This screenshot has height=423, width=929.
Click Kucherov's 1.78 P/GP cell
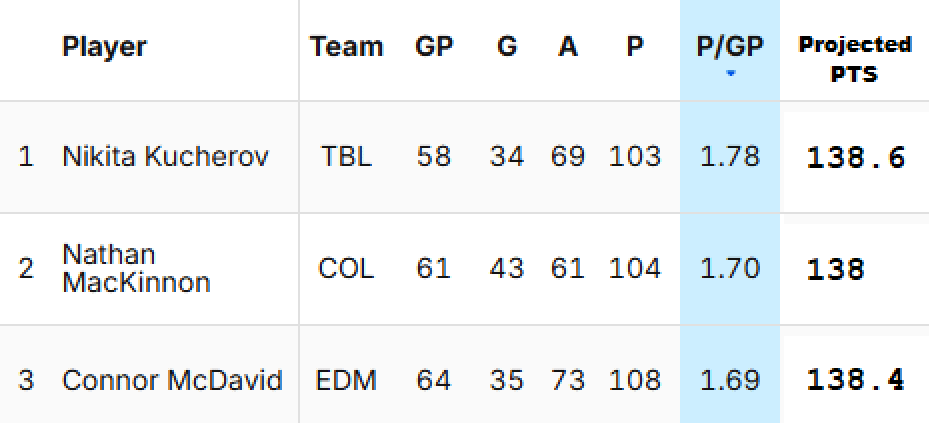pyautogui.click(x=730, y=157)
